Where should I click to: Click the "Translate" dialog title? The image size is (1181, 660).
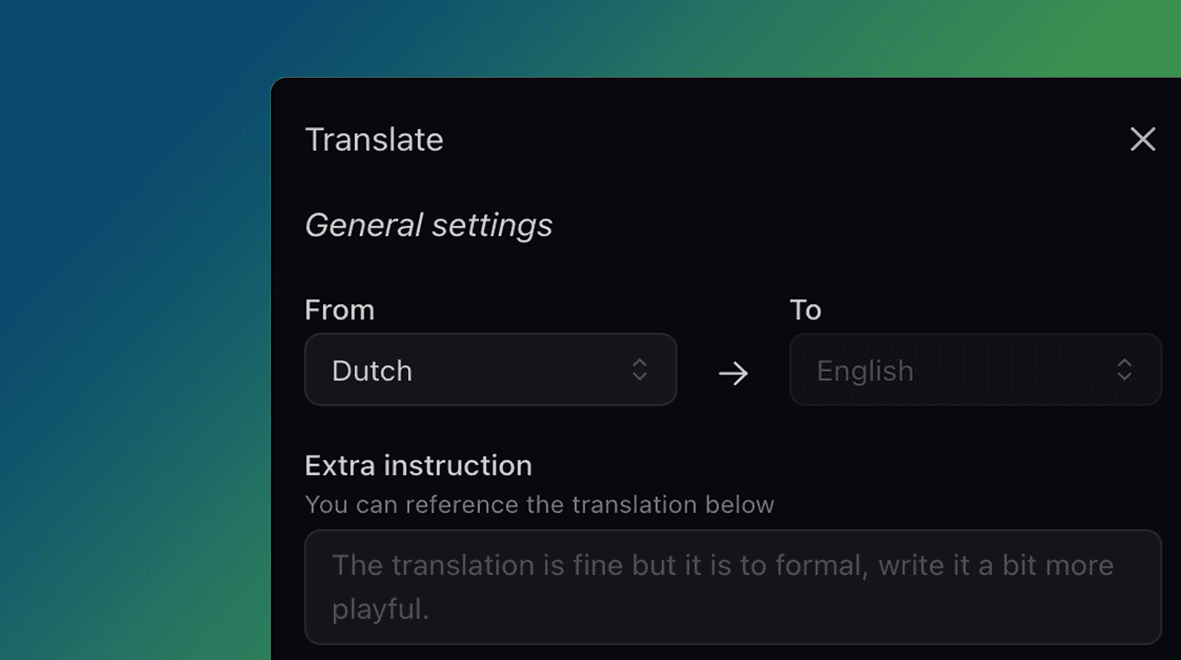click(x=374, y=139)
